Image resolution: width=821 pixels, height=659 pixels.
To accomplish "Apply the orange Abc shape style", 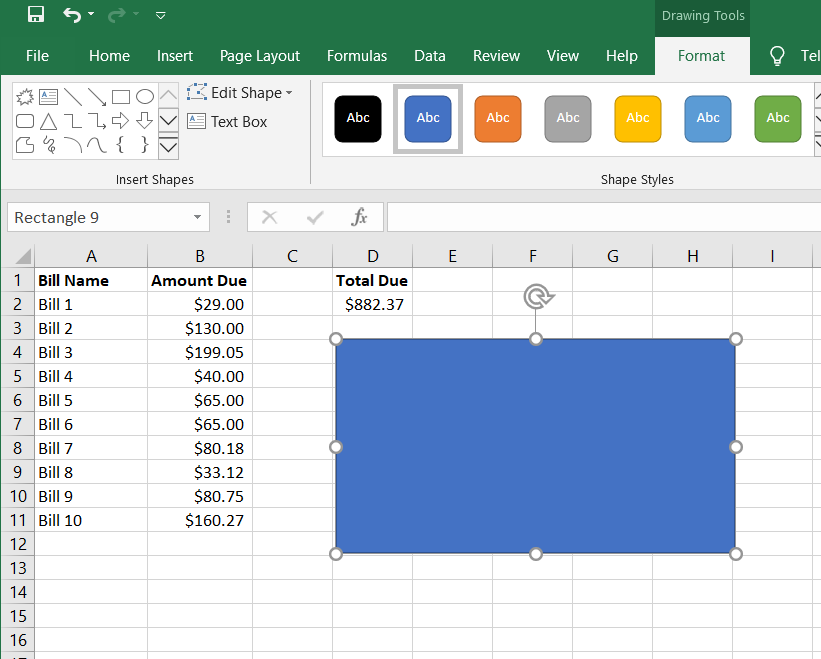I will tap(498, 118).
